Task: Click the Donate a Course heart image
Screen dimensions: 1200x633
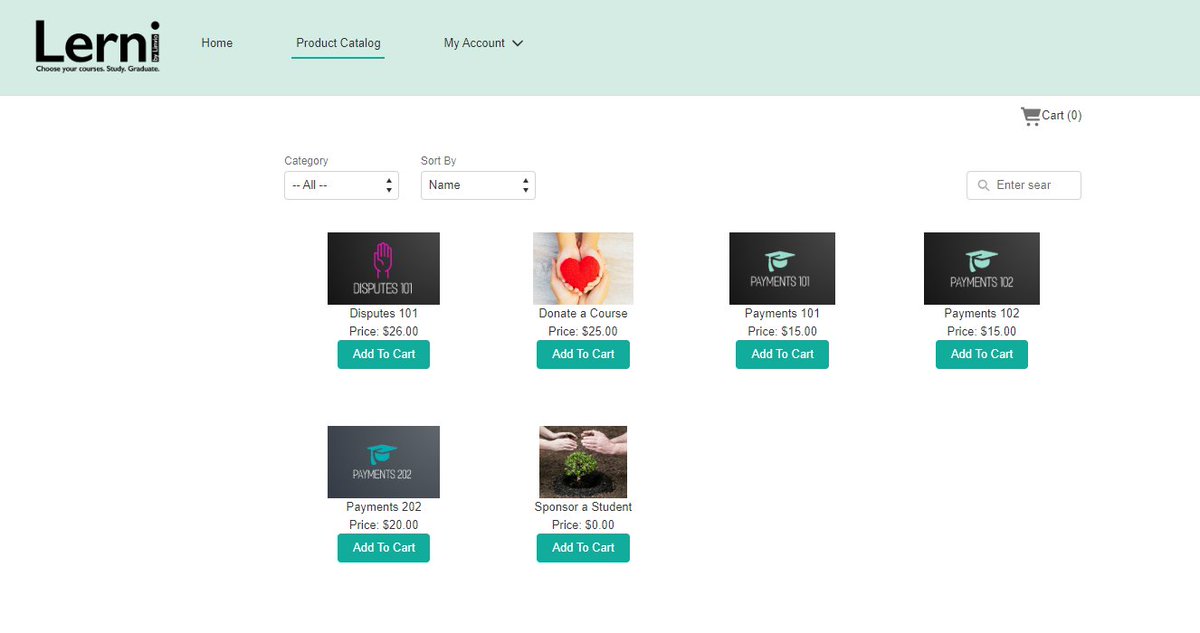Action: (583, 267)
